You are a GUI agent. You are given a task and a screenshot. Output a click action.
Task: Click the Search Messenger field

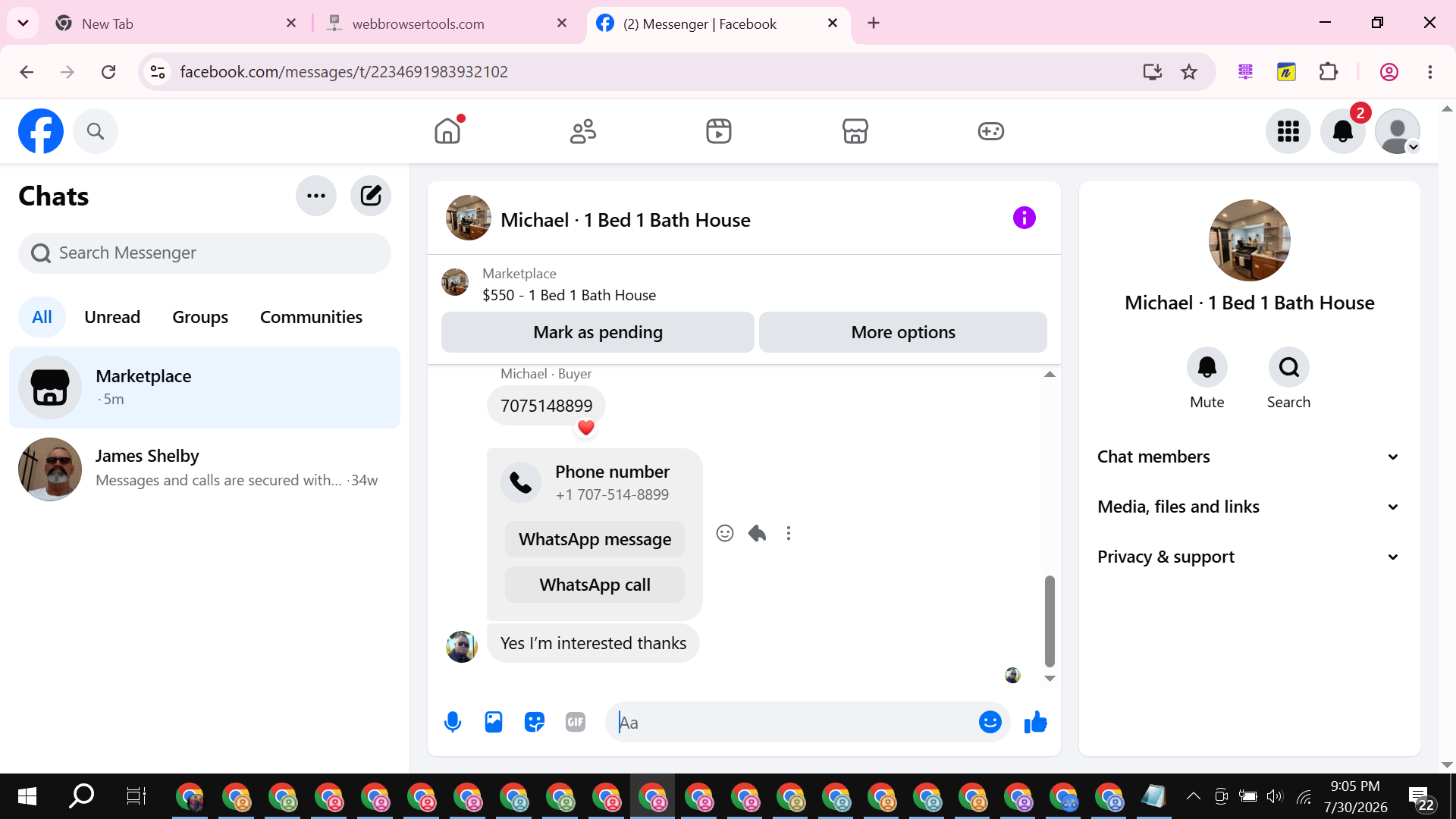tap(205, 253)
